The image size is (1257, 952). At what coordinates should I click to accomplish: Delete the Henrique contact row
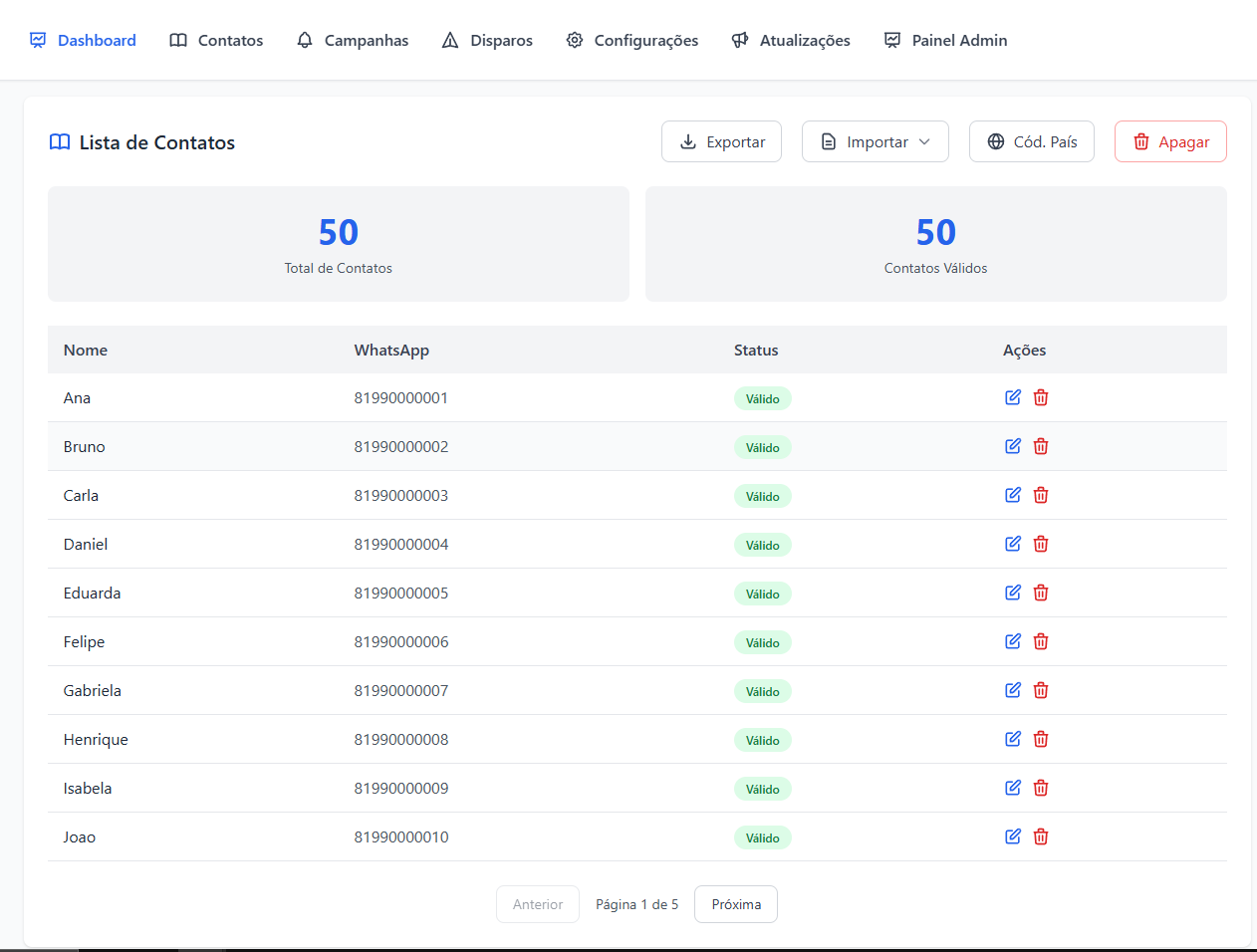(1041, 739)
